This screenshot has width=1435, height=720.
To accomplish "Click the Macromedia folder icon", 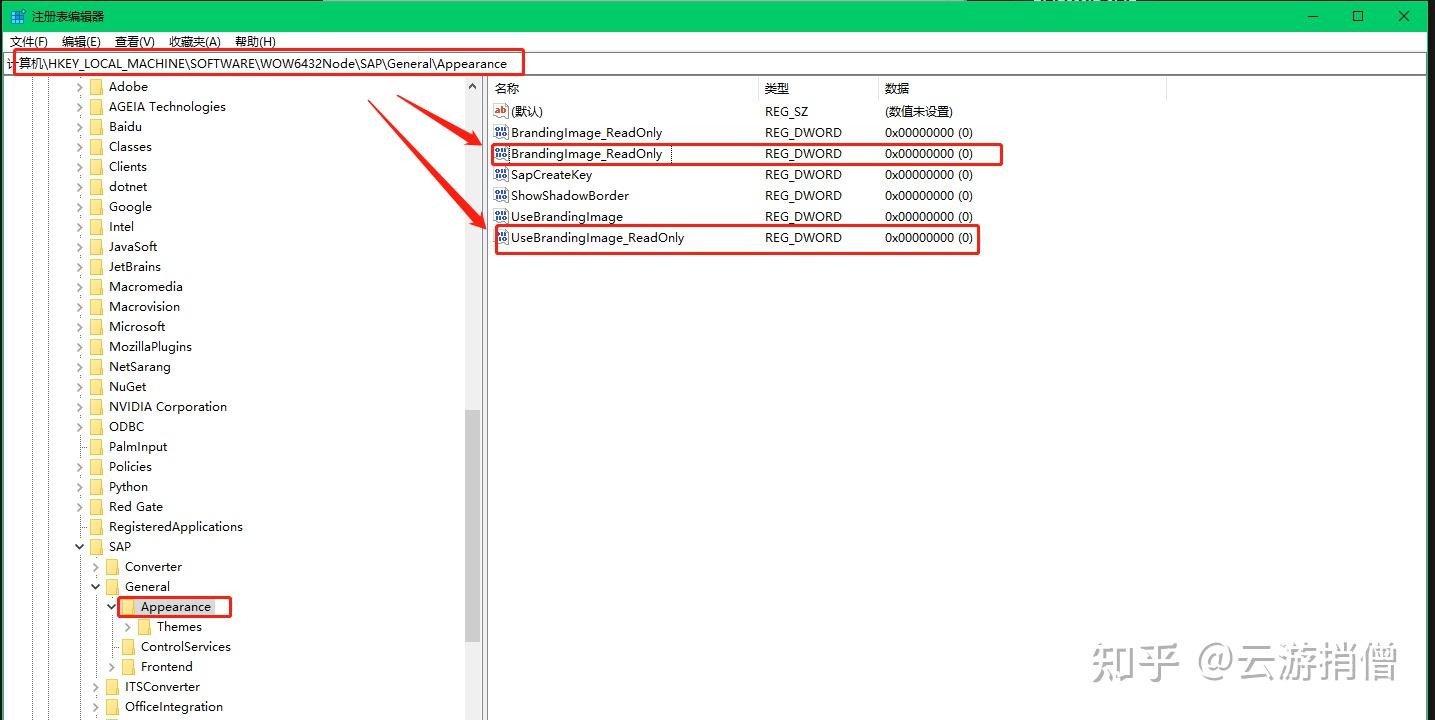I will click(x=96, y=287).
